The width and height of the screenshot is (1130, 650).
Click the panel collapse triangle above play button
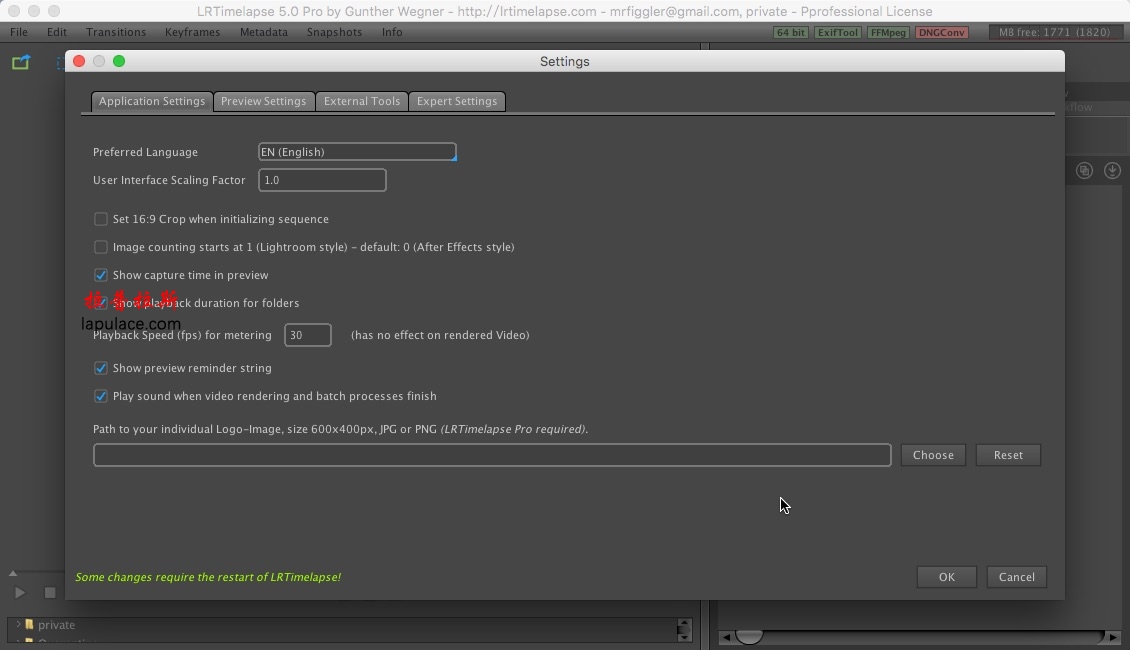click(12, 574)
